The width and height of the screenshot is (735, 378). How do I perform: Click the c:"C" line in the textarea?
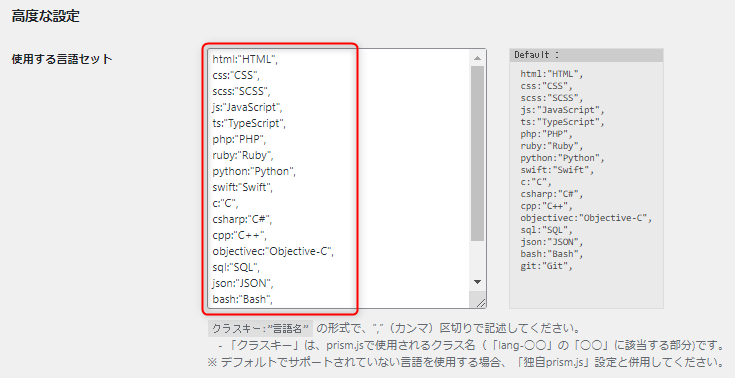225,203
